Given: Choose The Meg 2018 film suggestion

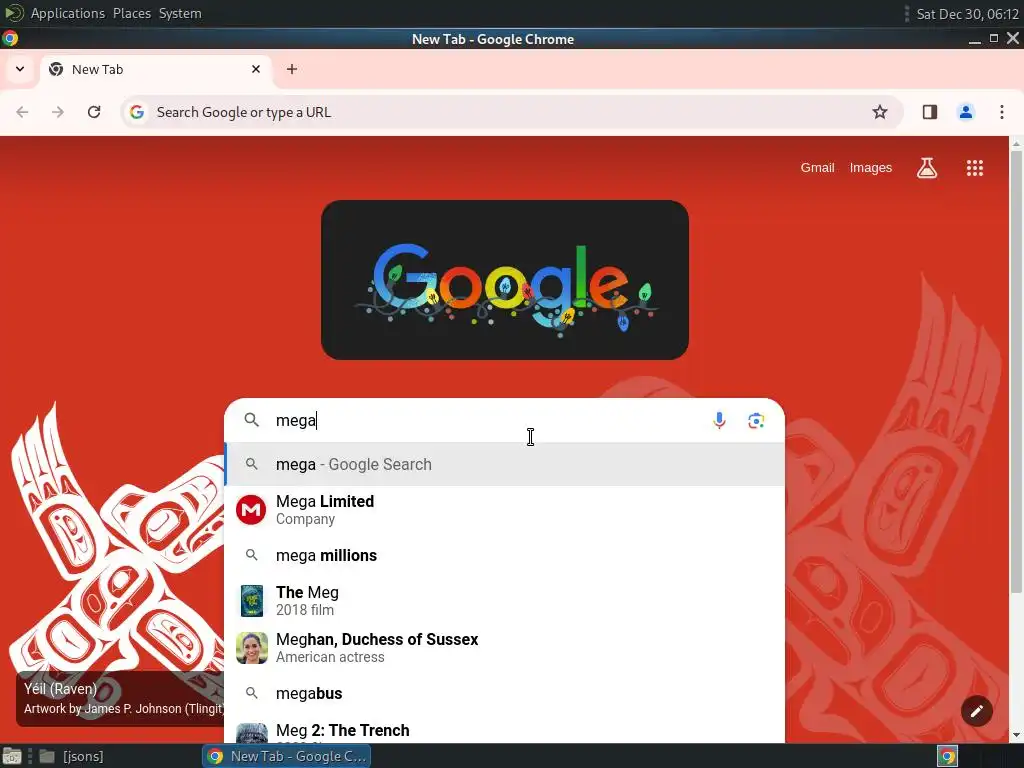Looking at the screenshot, I should pos(505,601).
